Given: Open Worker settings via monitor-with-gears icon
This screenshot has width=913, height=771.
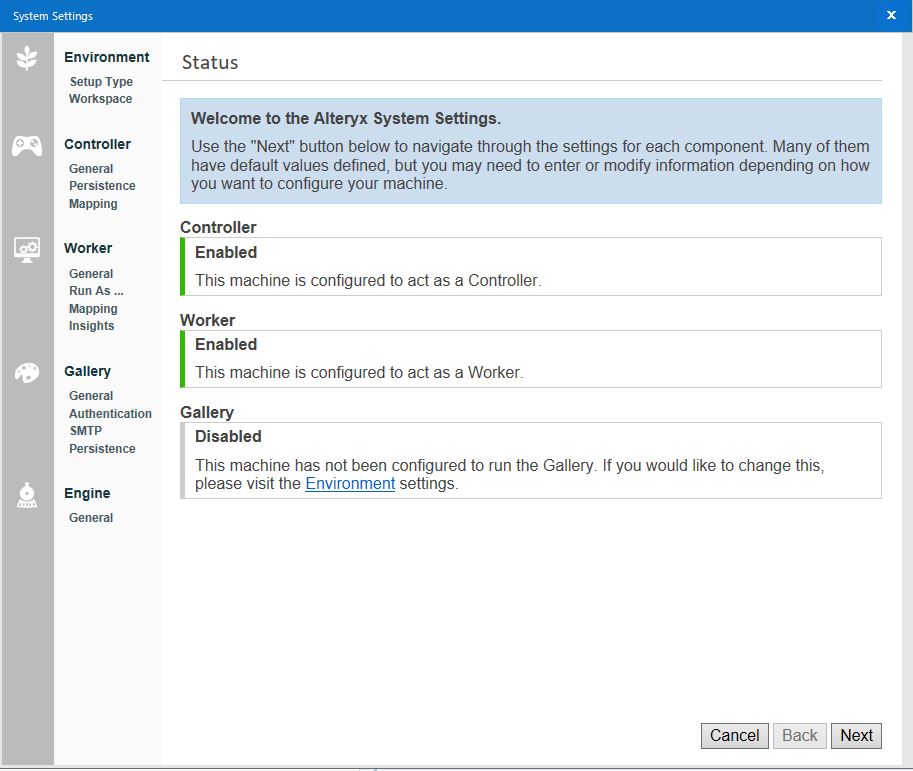Looking at the screenshot, I should (27, 248).
